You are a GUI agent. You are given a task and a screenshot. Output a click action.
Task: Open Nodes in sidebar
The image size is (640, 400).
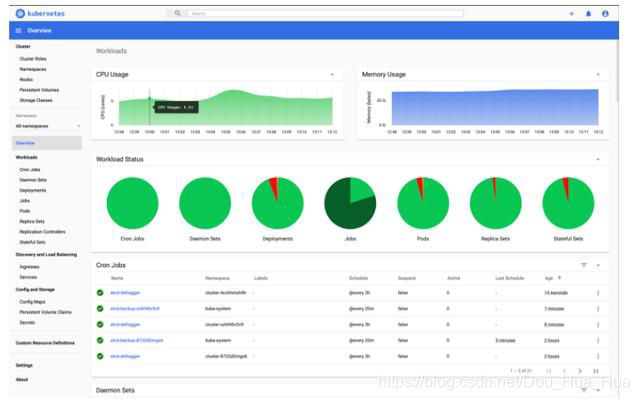tap(26, 80)
